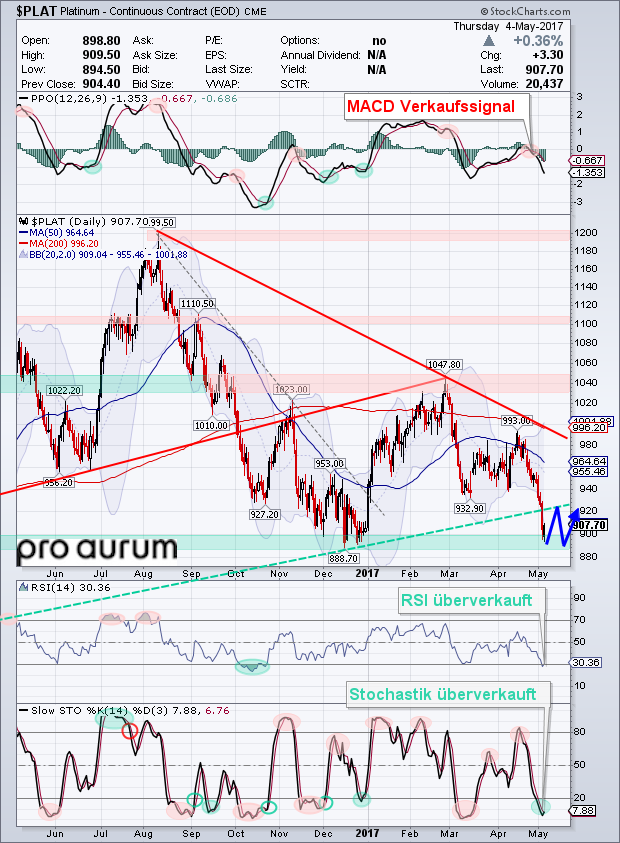Click the 1047.80 price peak label
The height and width of the screenshot is (843, 620).
point(444,365)
